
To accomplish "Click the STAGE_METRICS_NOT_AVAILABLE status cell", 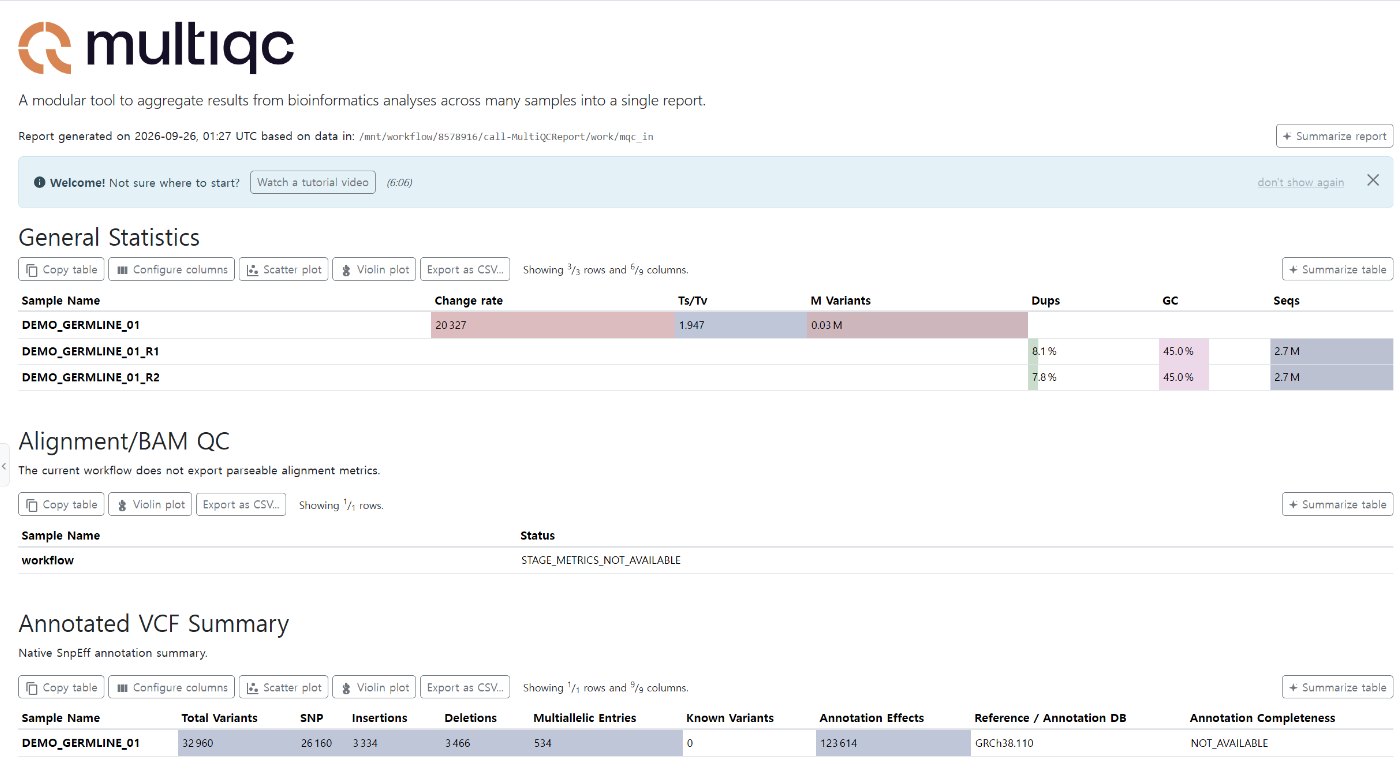I will pos(601,561).
